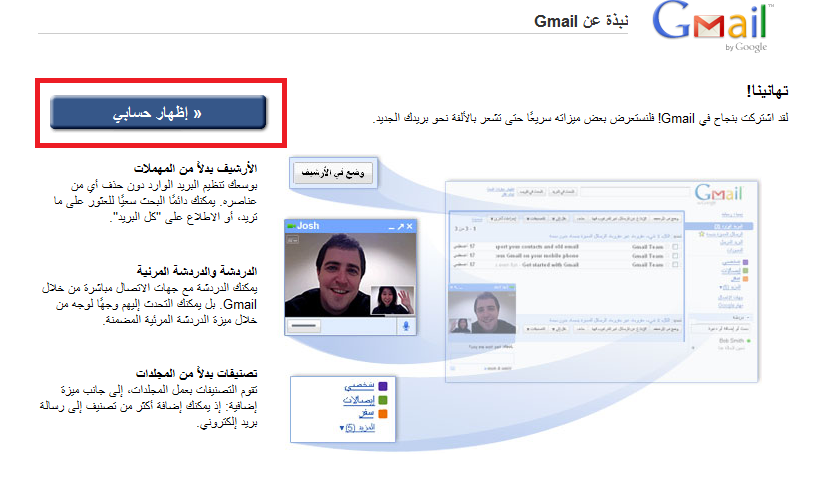The image size is (814, 479).
Task: Click heading تصنيفات بدلاً من المجلدات
Action: (x=196, y=373)
